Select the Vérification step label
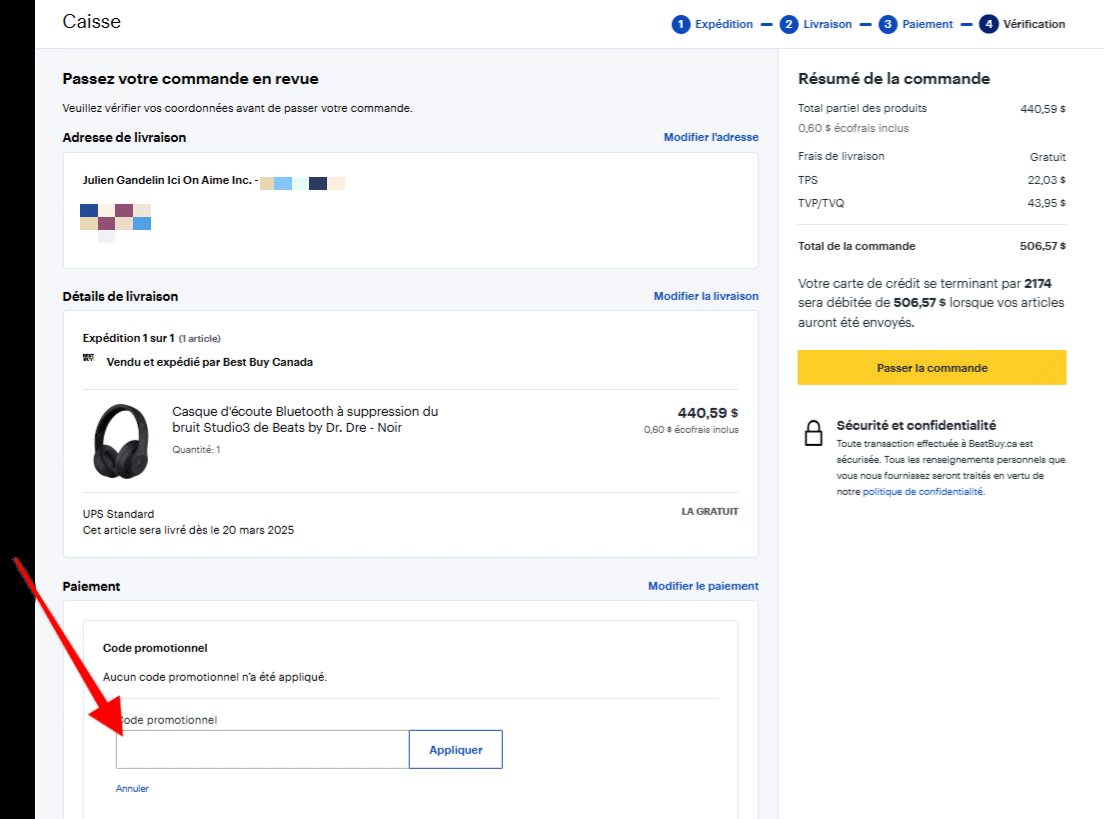This screenshot has width=1104, height=819. pos(1034,24)
